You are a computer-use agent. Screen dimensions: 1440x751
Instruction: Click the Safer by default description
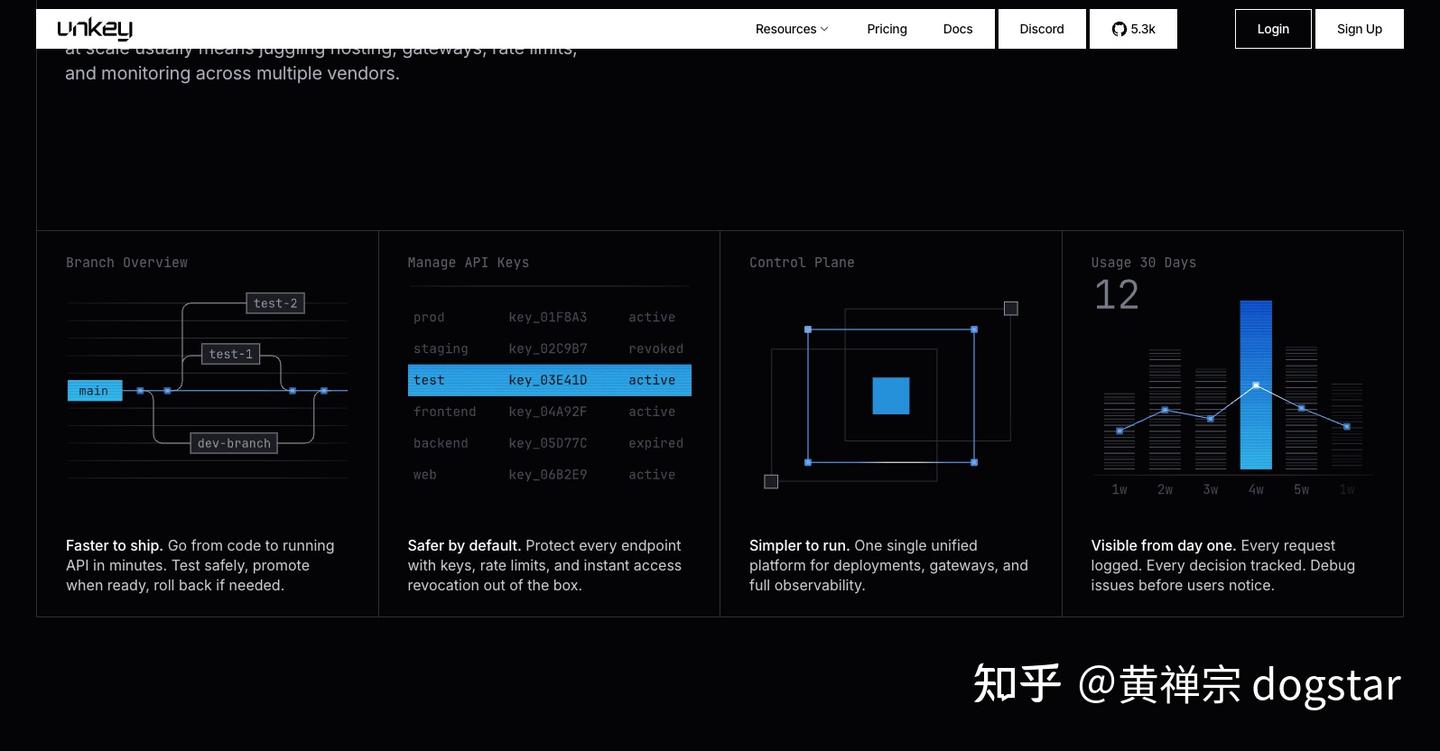click(x=545, y=565)
